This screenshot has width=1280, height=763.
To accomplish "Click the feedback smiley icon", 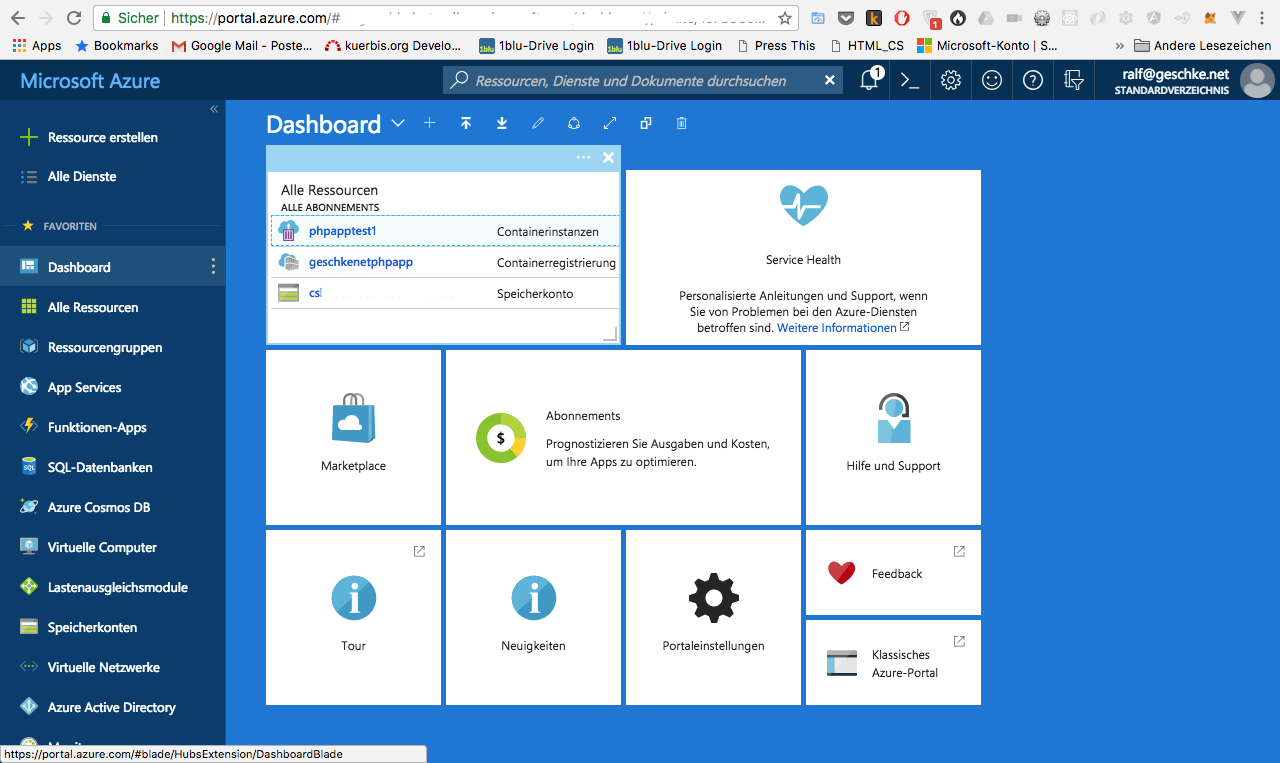I will click(992, 80).
